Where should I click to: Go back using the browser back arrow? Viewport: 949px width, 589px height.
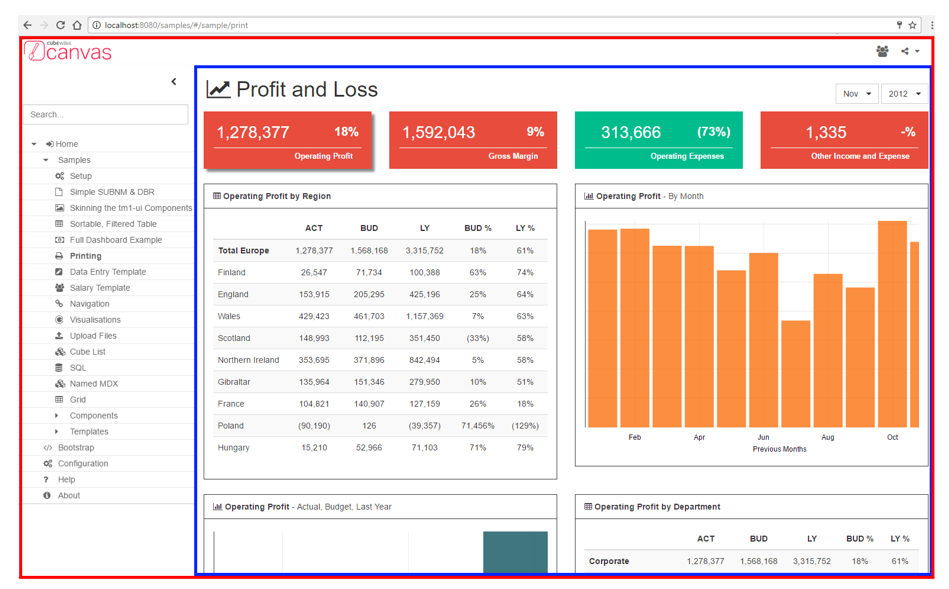[27, 25]
